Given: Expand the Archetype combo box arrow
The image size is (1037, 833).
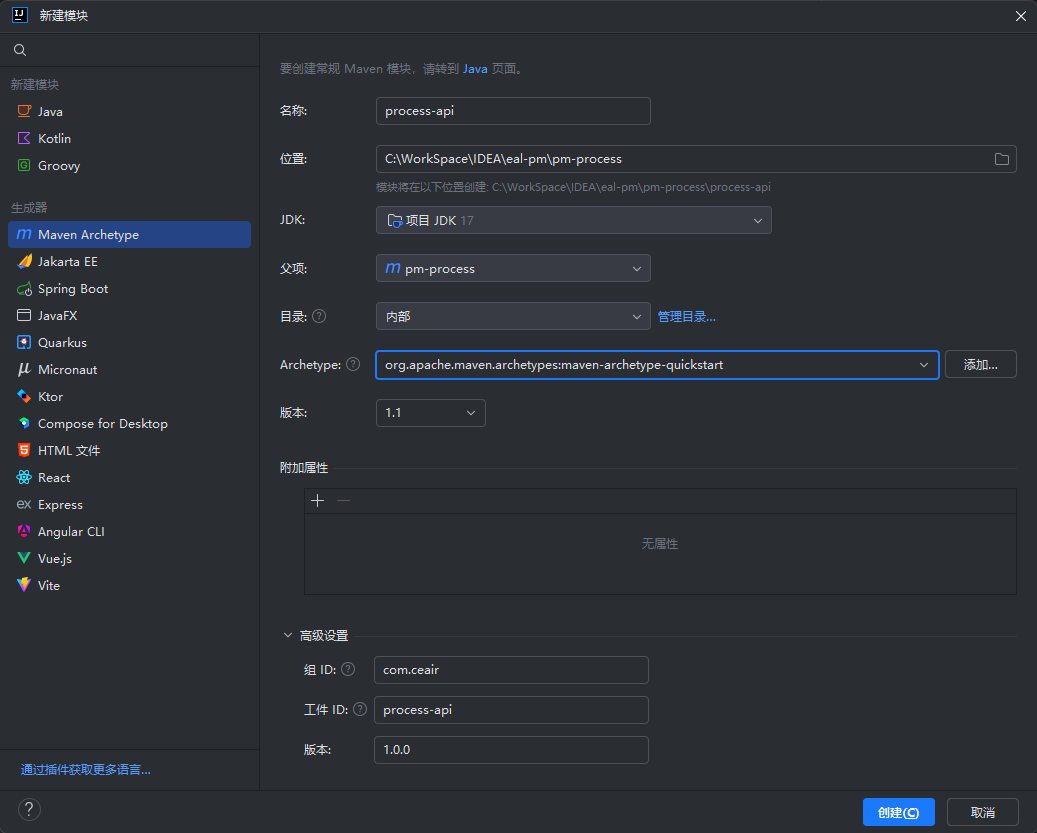Looking at the screenshot, I should point(923,365).
